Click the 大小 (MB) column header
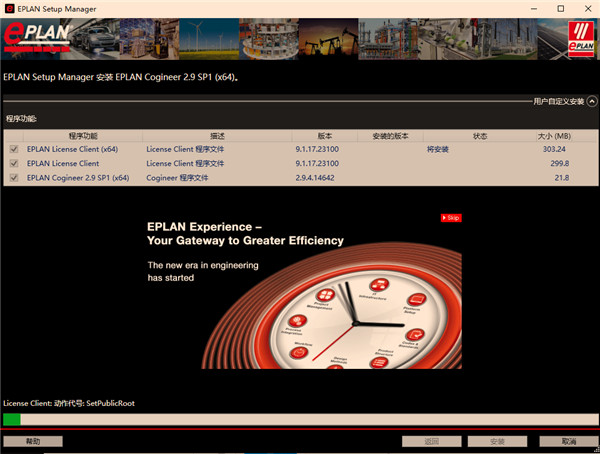Screen dimensions: 600x454 [554, 136]
